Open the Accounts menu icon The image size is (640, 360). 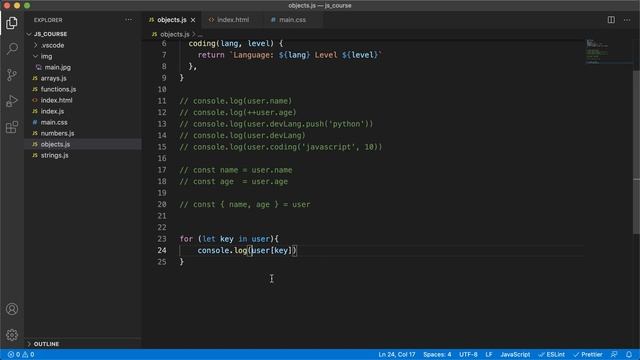12,309
